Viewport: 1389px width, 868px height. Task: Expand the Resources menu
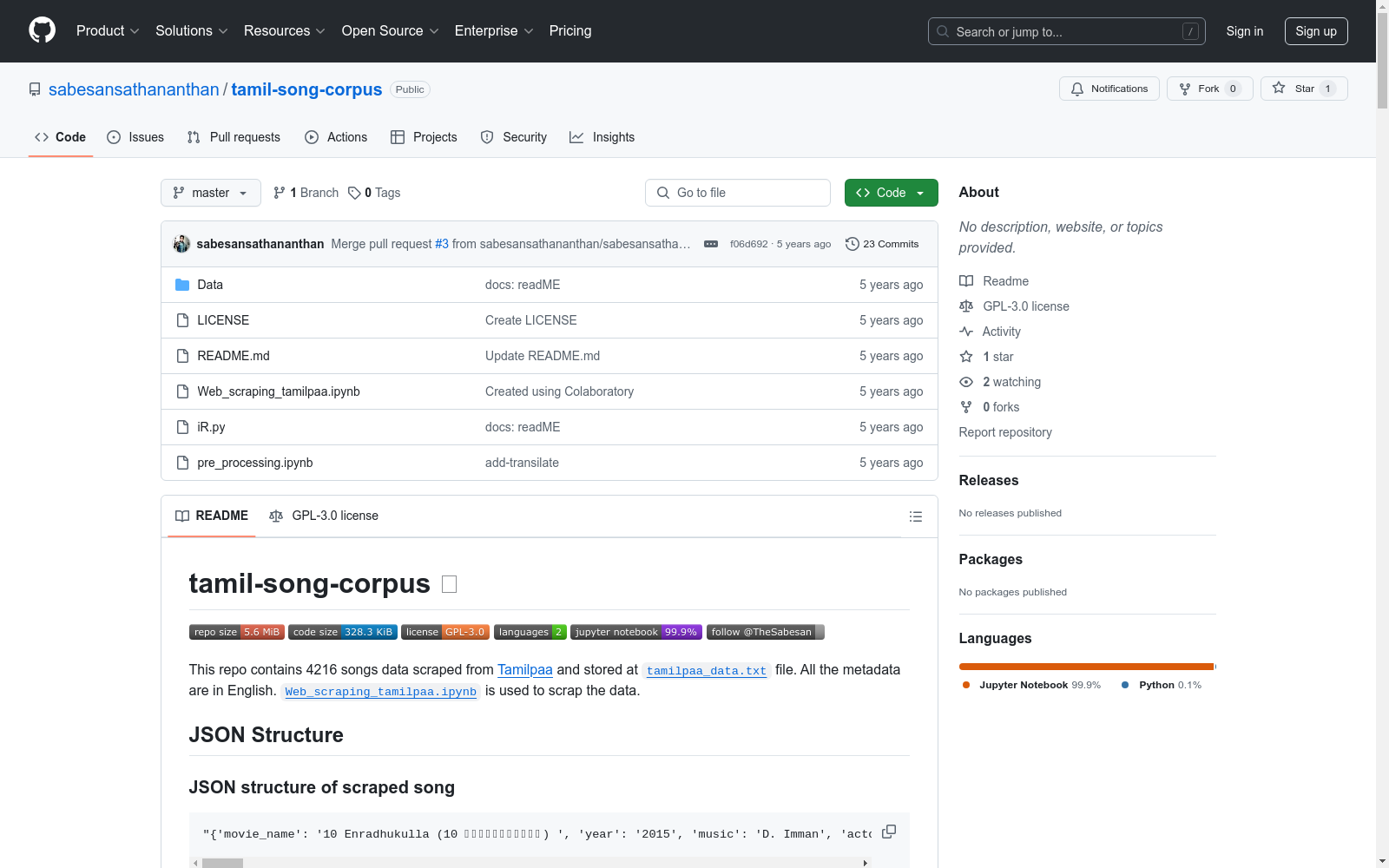(285, 31)
